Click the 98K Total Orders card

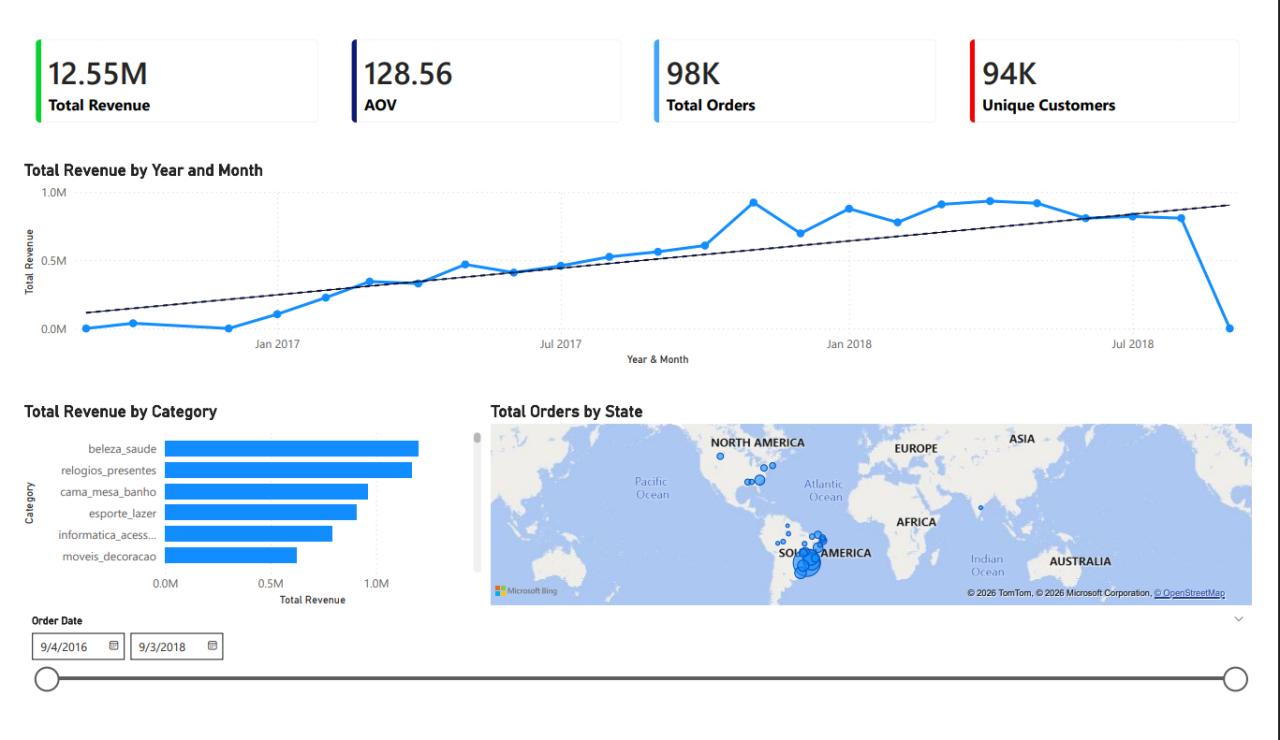(x=795, y=81)
